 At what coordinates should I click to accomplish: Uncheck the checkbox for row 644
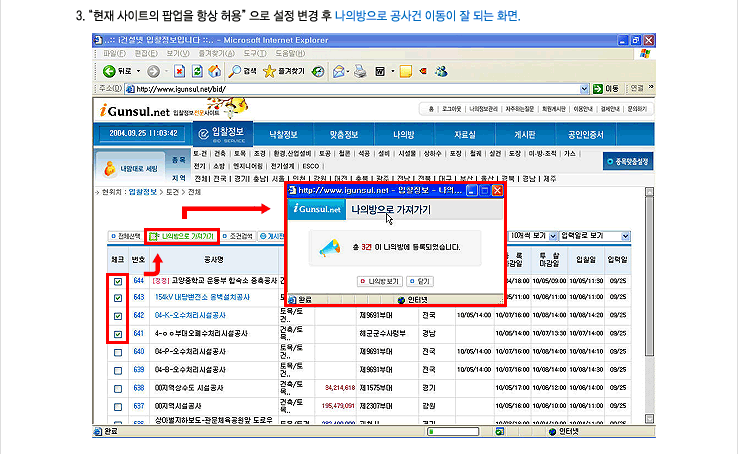[118, 281]
